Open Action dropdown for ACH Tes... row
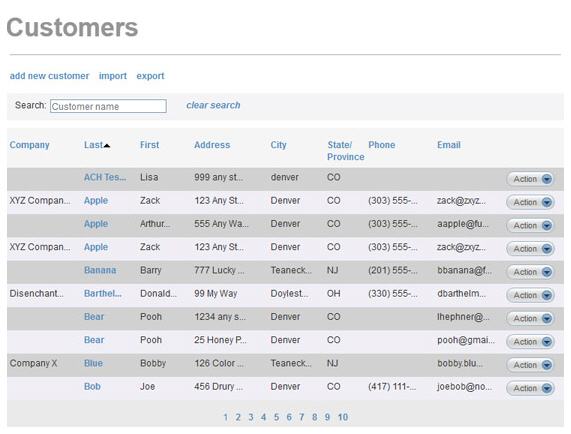571x434 pixels. coord(530,179)
